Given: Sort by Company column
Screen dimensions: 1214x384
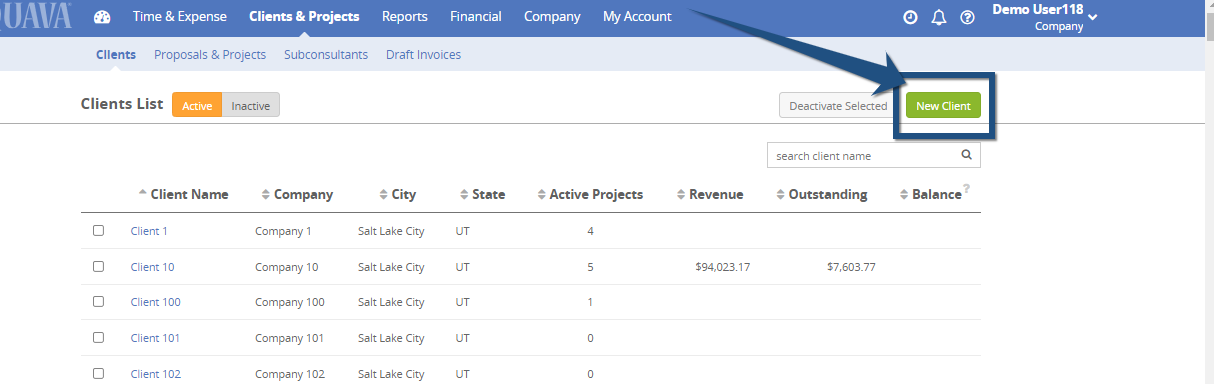Looking at the screenshot, I should pyautogui.click(x=297, y=194).
